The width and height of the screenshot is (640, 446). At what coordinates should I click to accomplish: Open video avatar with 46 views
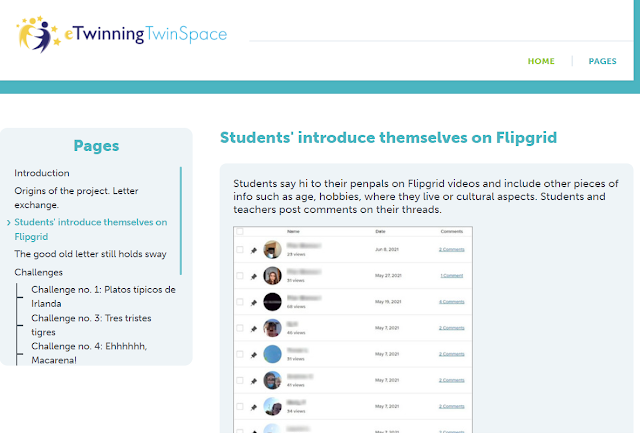coord(272,328)
